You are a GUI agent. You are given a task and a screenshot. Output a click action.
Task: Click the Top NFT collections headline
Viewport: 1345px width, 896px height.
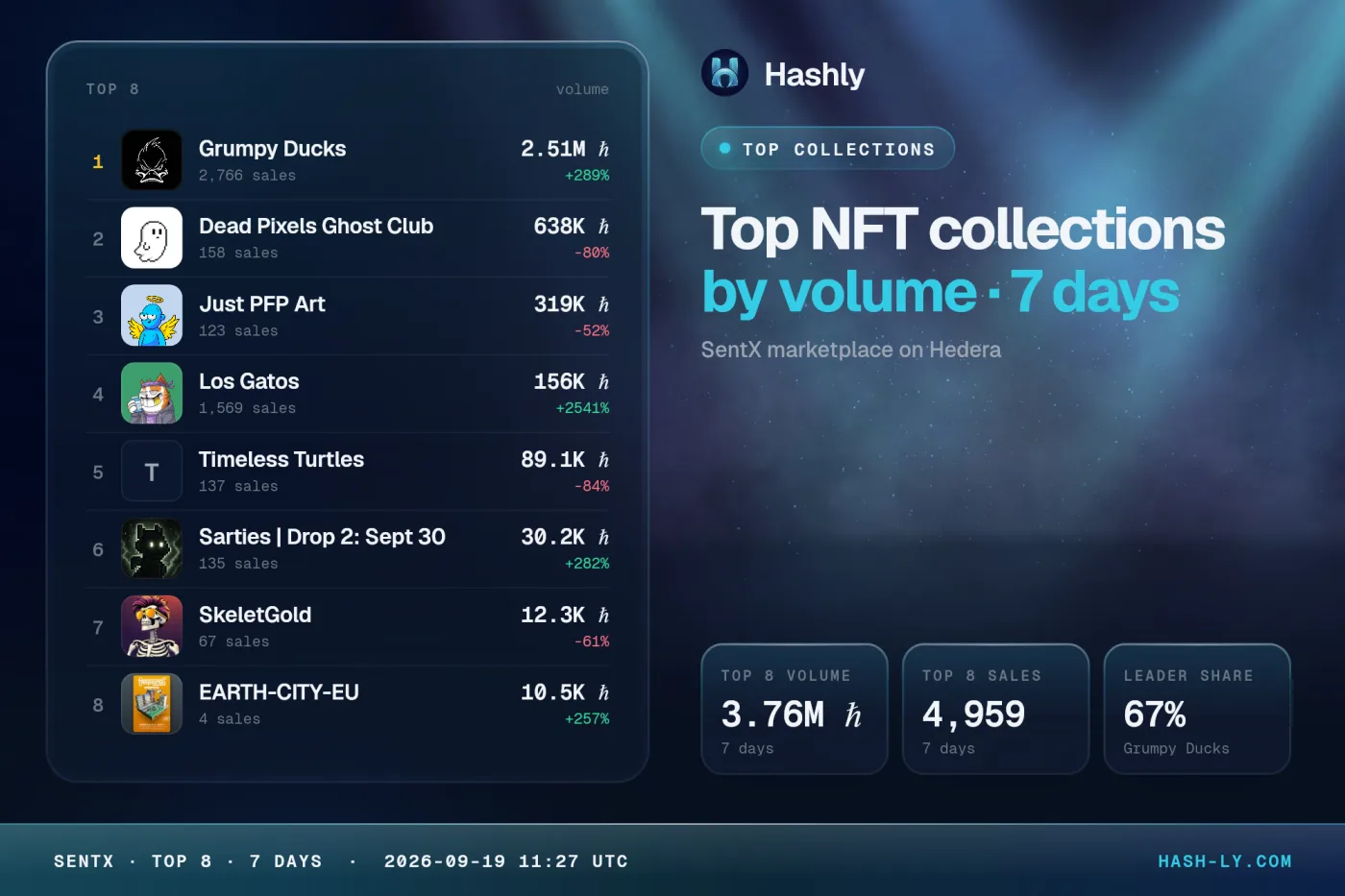tap(963, 230)
